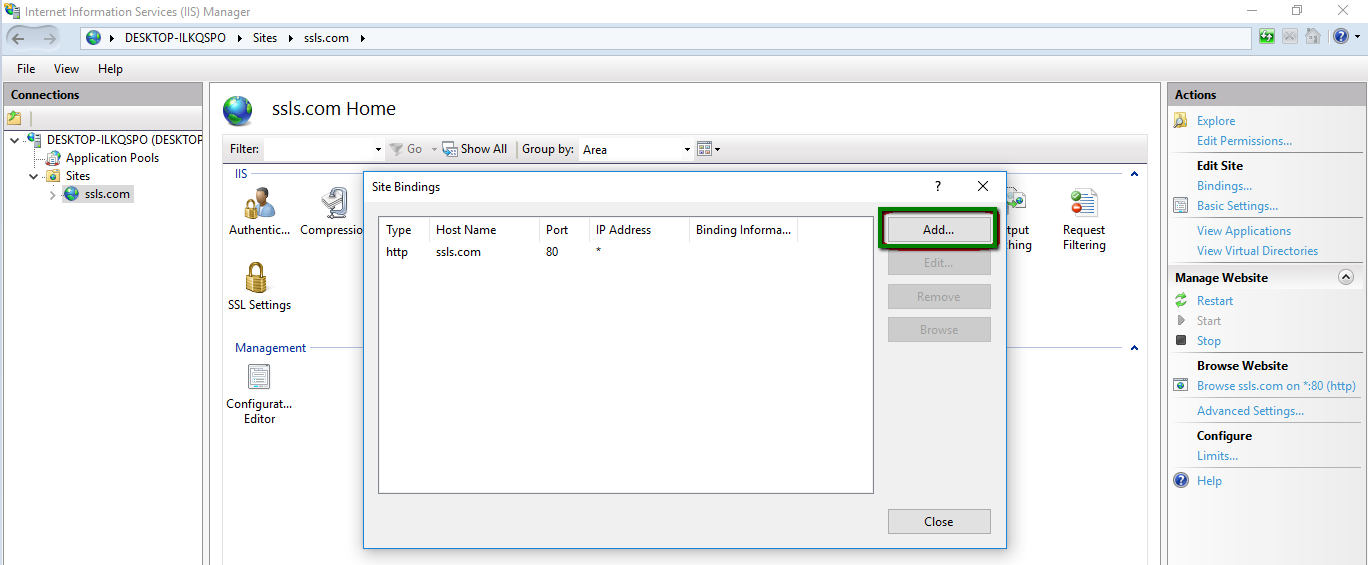Open the help icon dropdown arrow in address bar

1357,37
